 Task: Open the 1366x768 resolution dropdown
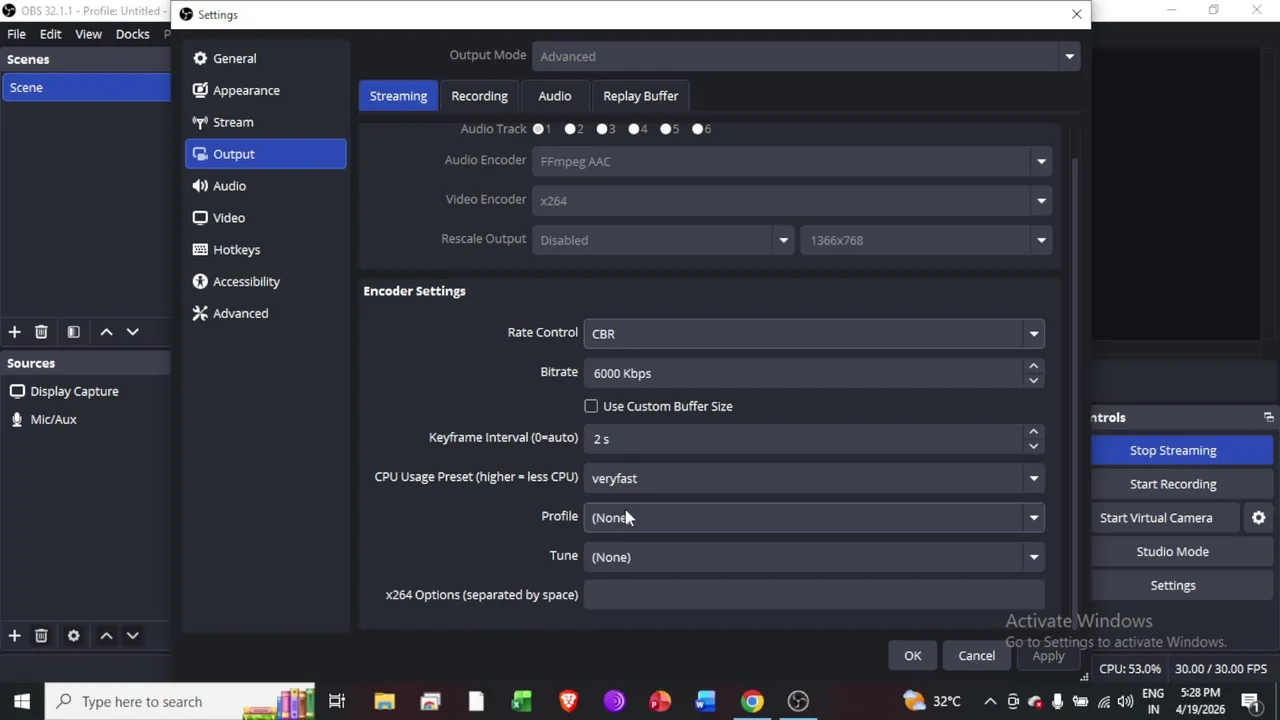click(926, 240)
